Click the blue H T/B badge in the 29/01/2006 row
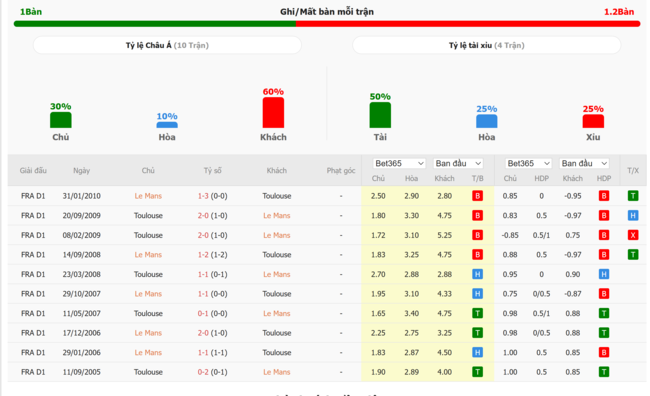650x396 pixels. tap(478, 352)
